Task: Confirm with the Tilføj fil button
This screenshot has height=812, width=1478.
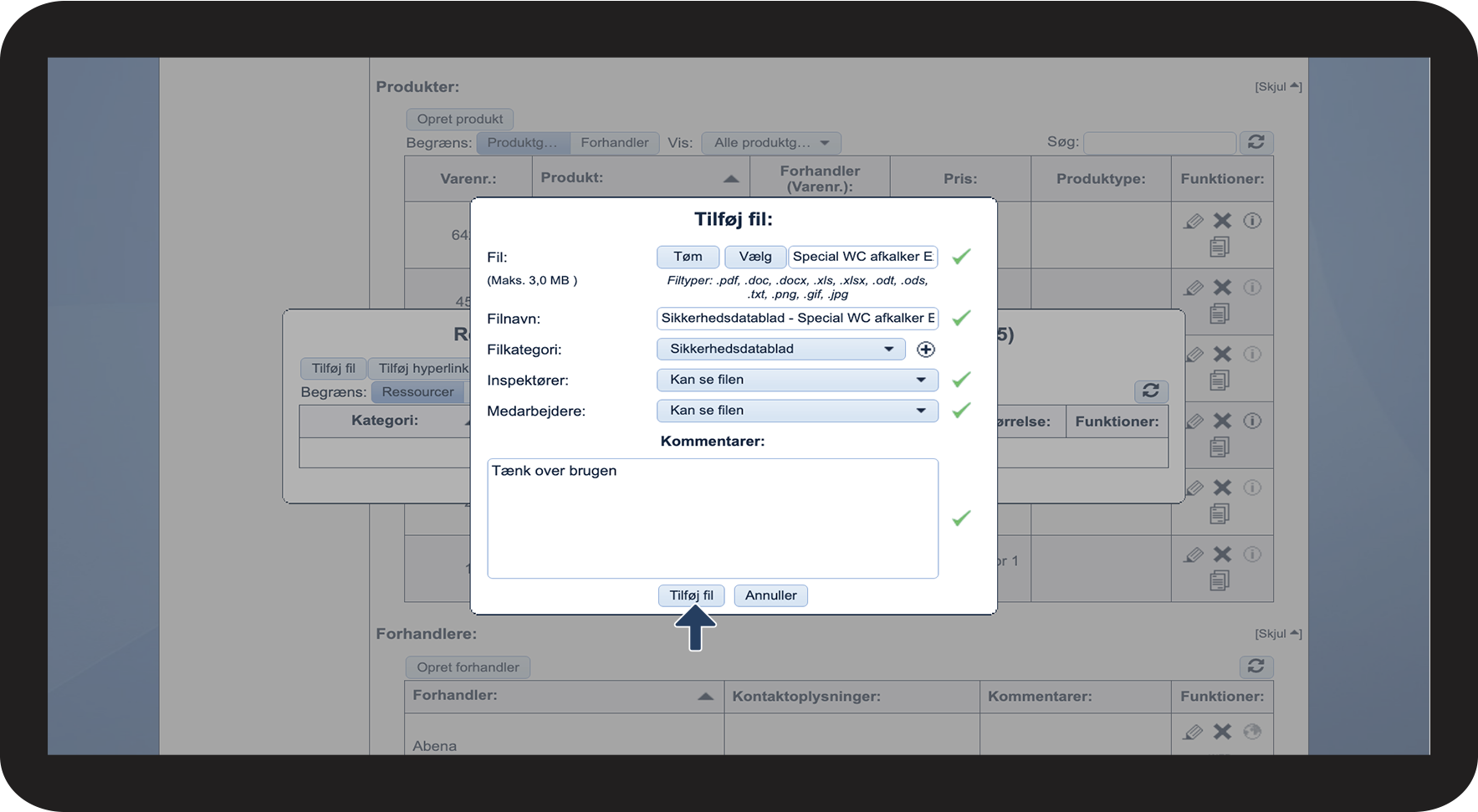Action: 691,595
